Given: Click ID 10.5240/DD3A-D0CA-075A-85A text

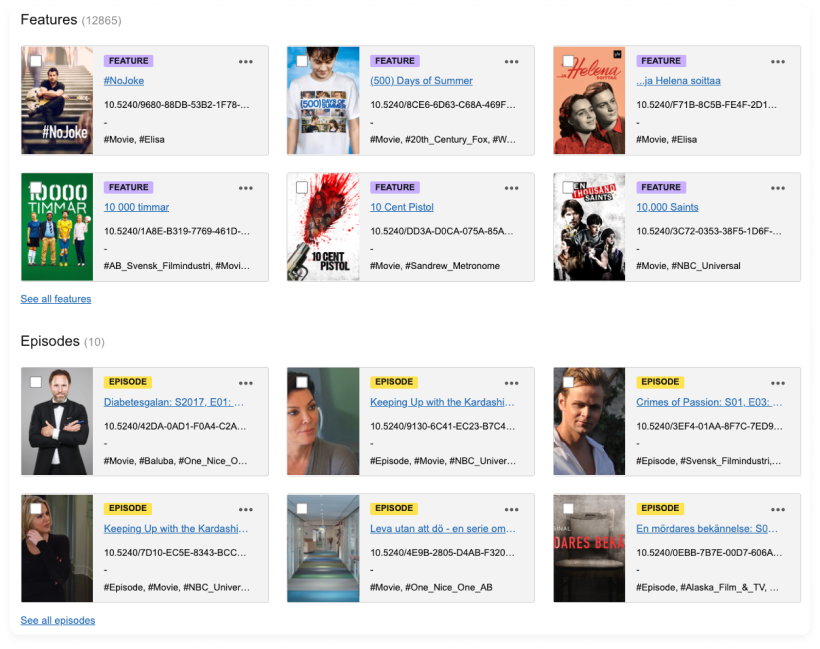Looking at the screenshot, I should point(442,231).
